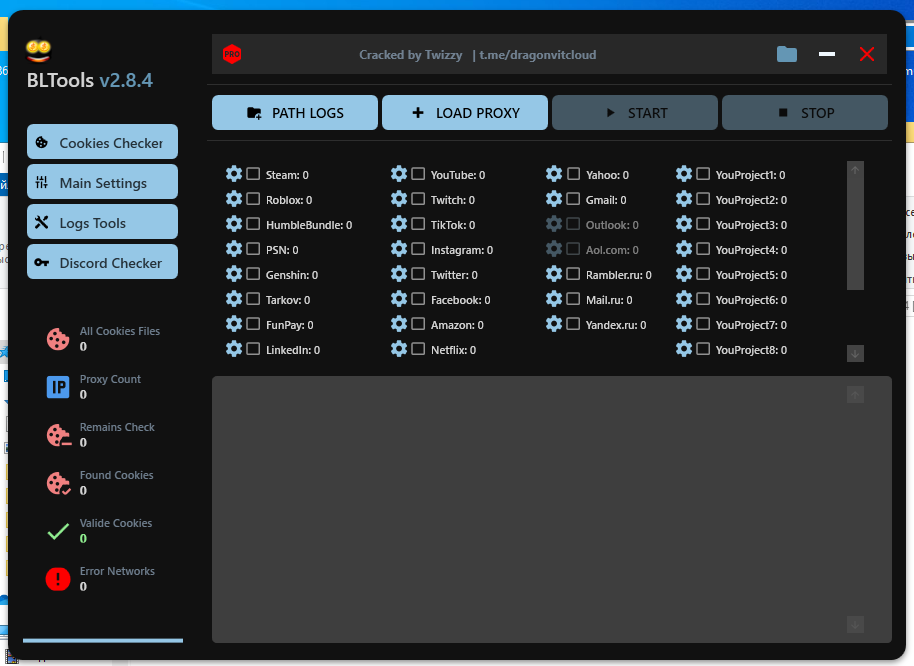Open settings gear for TikTok

399,224
